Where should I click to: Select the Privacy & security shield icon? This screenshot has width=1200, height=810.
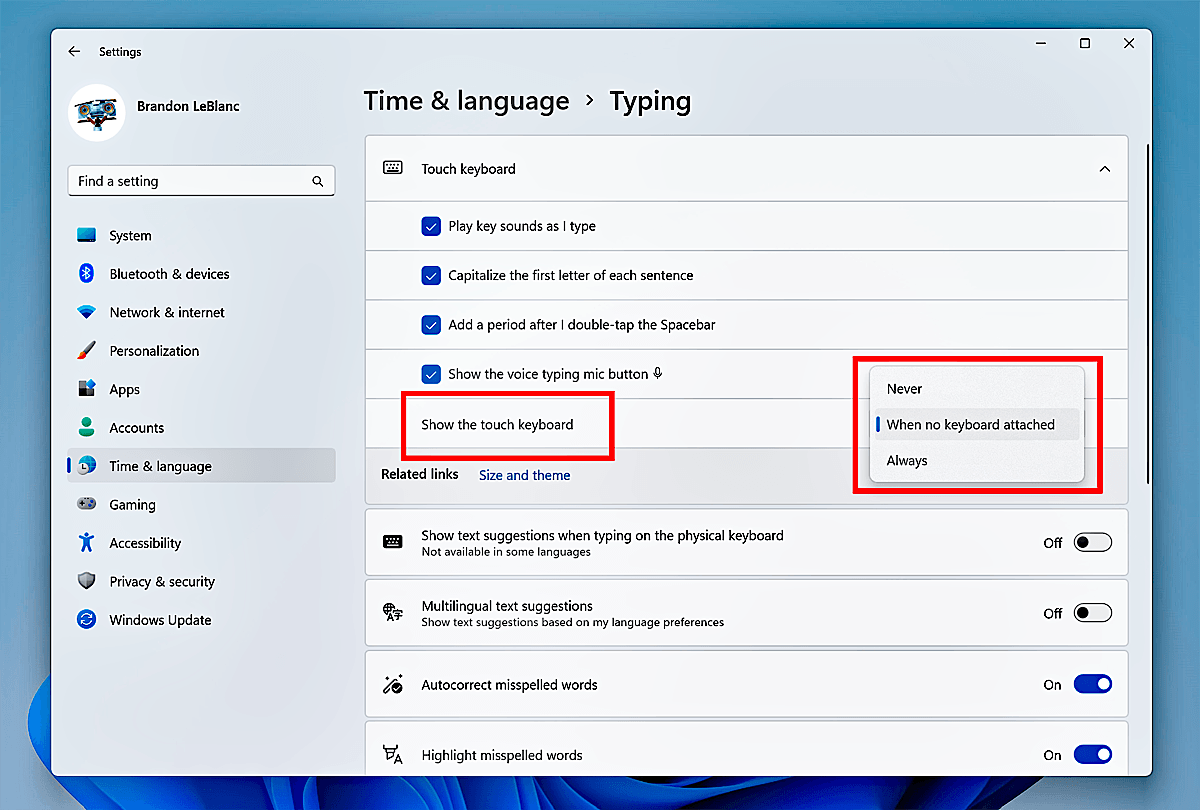[x=87, y=581]
